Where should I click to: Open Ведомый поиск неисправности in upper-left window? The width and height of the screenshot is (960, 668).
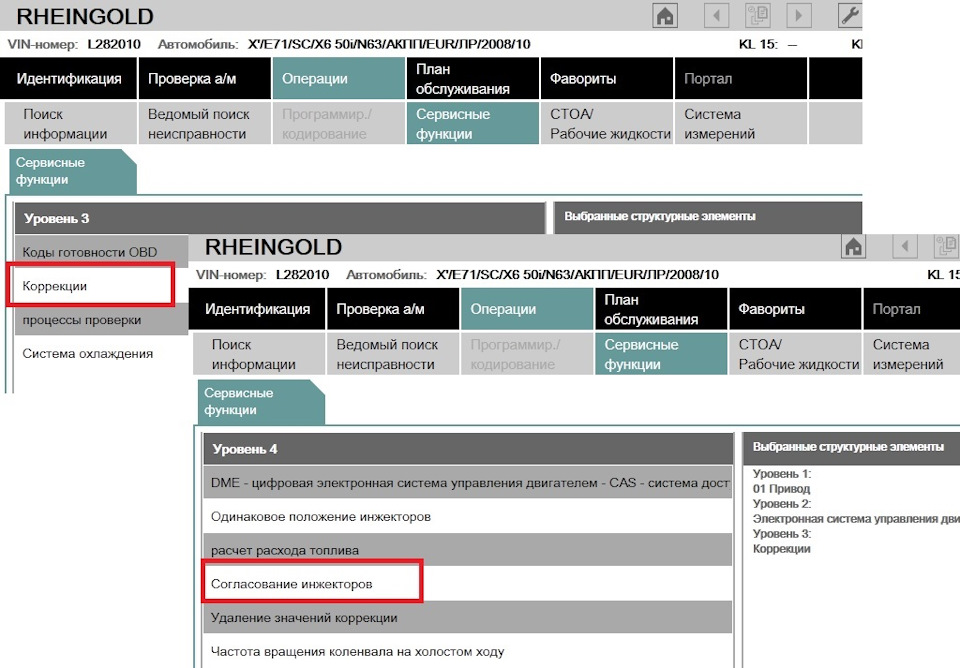click(x=205, y=124)
